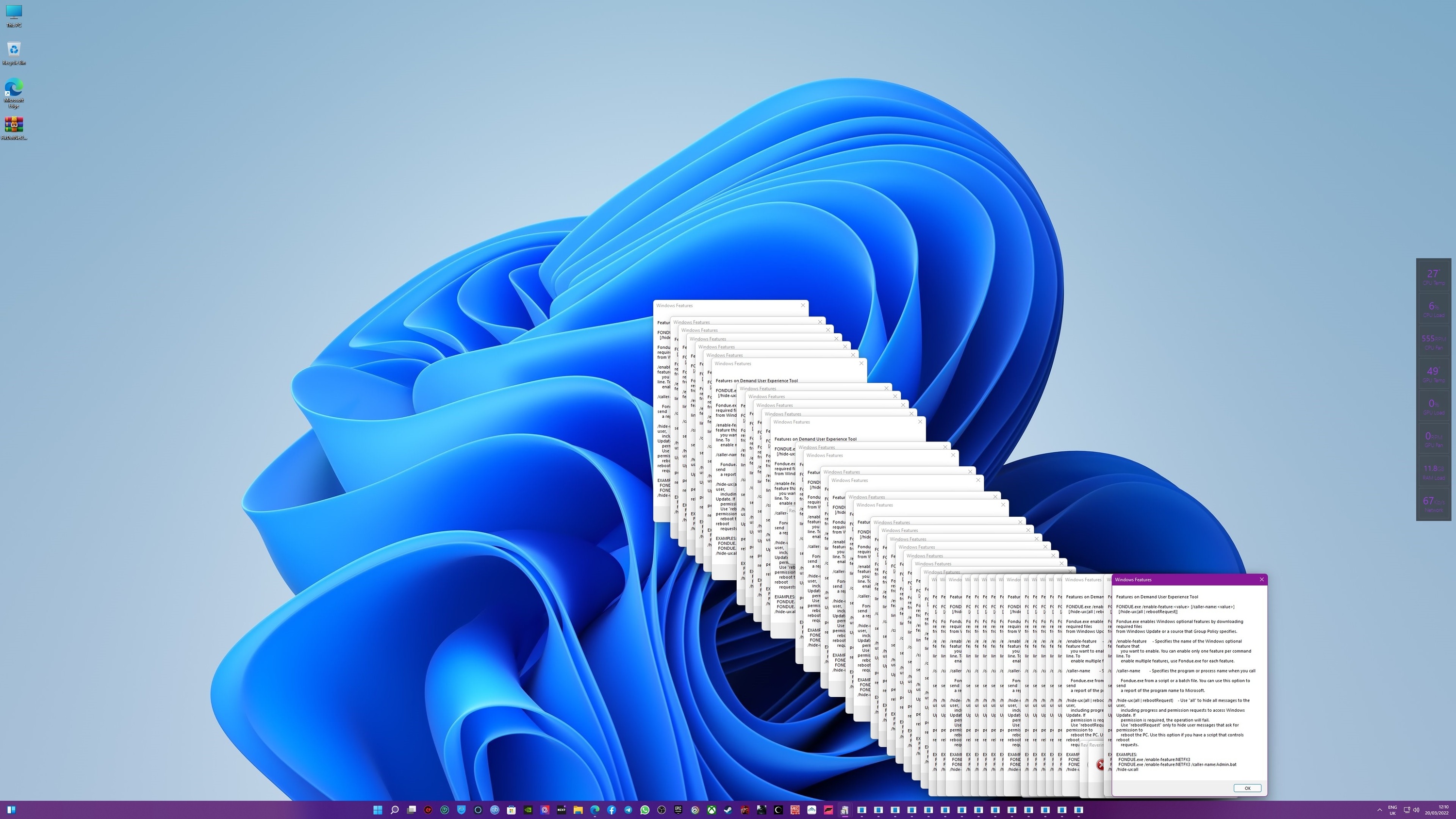Open Steam from the taskbar
The height and width of the screenshot is (819, 1456).
coord(728,810)
